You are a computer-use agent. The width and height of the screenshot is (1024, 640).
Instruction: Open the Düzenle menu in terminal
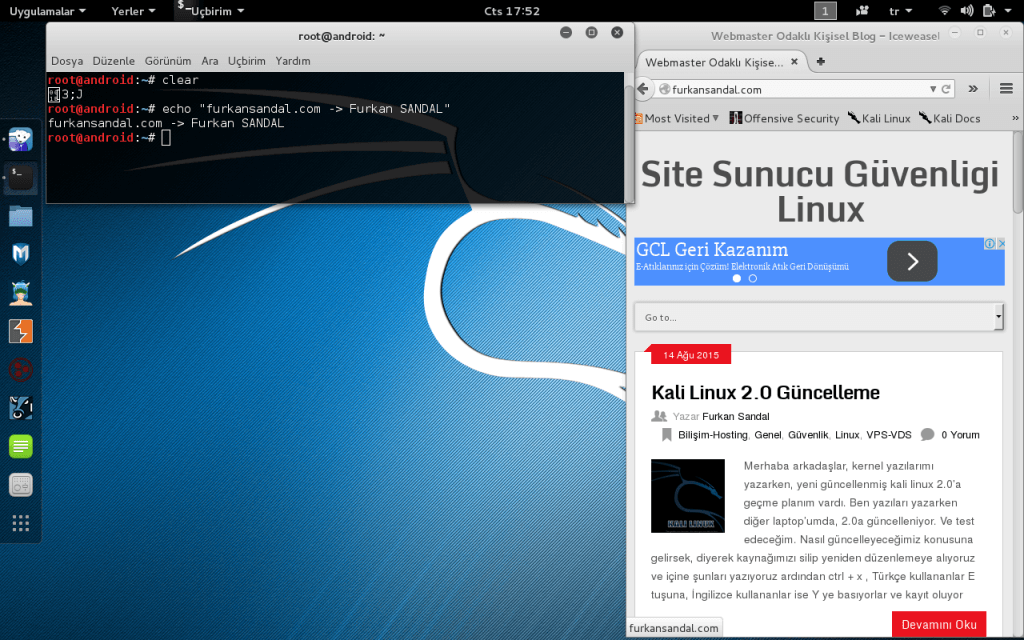[x=113, y=61]
